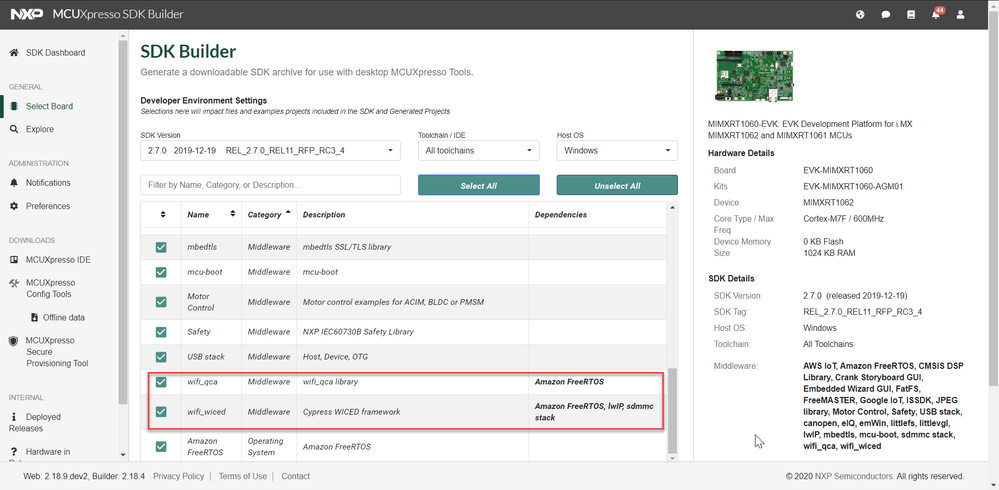
Task: Open SDK Dashboard in sidebar
Action: (55, 53)
